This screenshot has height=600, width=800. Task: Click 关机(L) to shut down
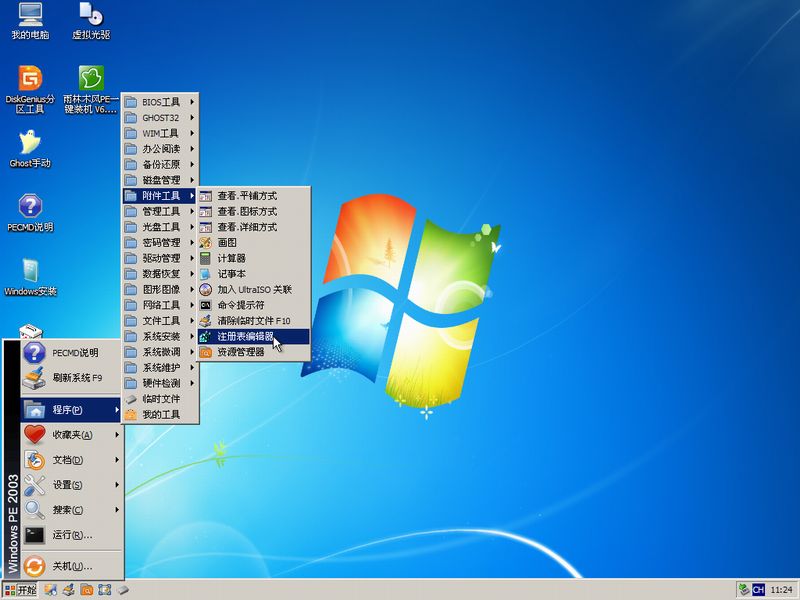point(60,566)
